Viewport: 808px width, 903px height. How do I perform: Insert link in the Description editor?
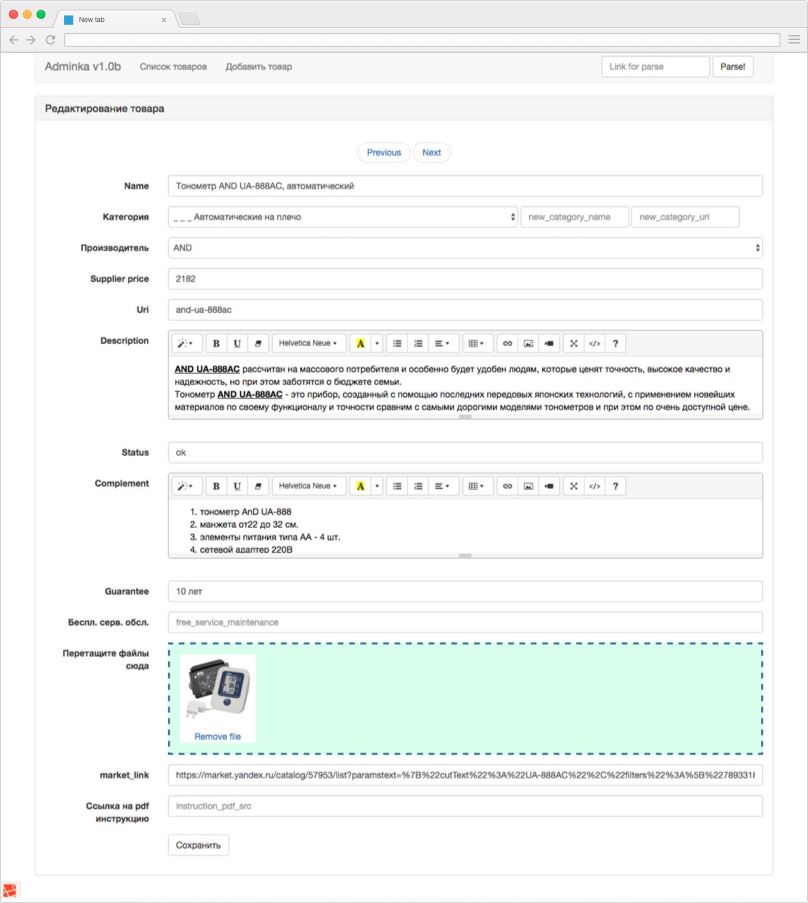tap(507, 343)
